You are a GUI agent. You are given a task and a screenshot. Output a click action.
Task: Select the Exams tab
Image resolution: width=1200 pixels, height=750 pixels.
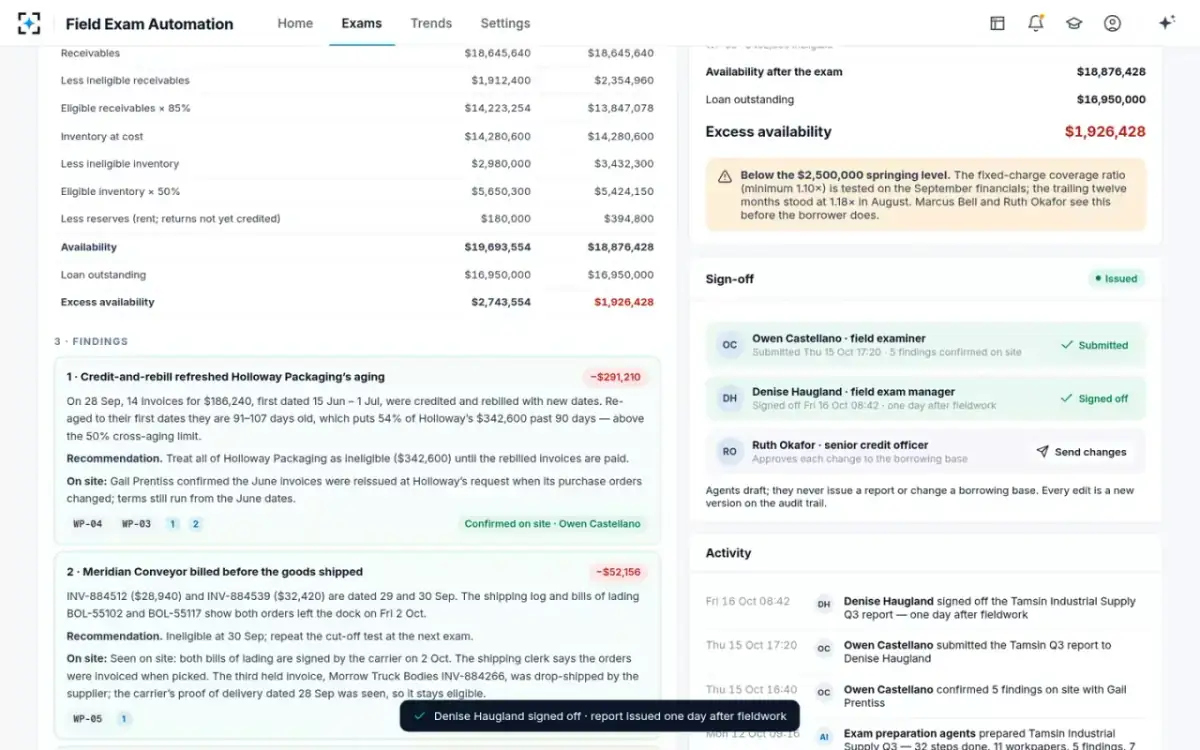(361, 23)
